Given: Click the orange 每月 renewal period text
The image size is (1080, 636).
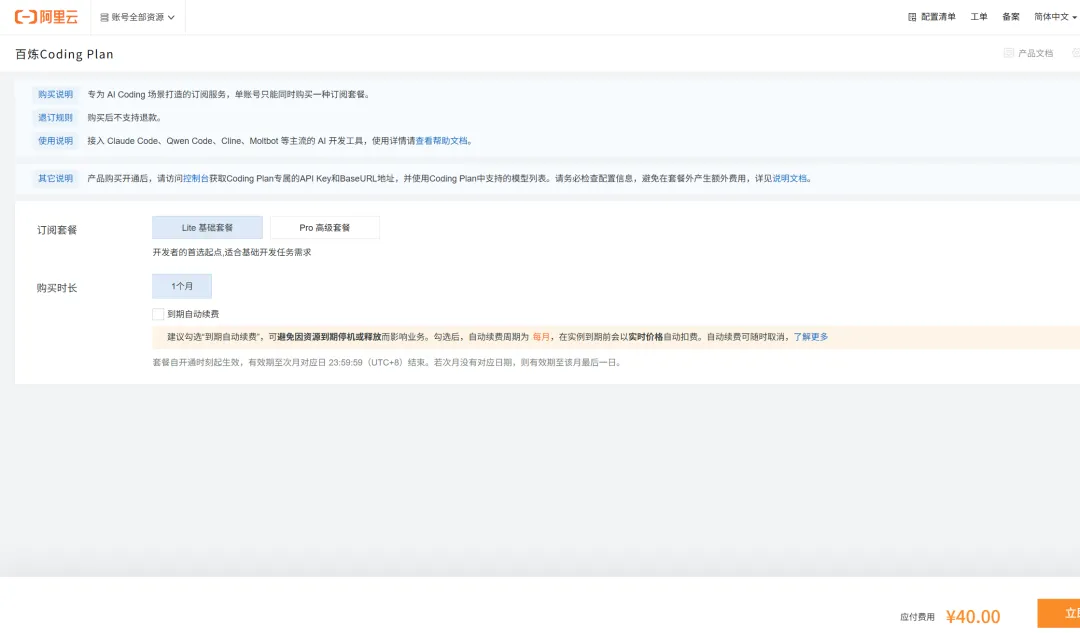Looking at the screenshot, I should 541,337.
